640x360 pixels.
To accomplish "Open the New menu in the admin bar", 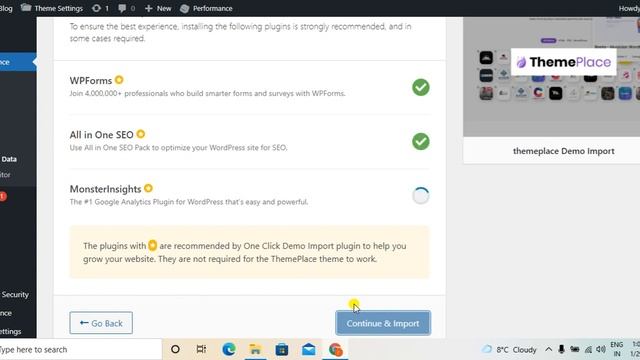I will pos(158,8).
